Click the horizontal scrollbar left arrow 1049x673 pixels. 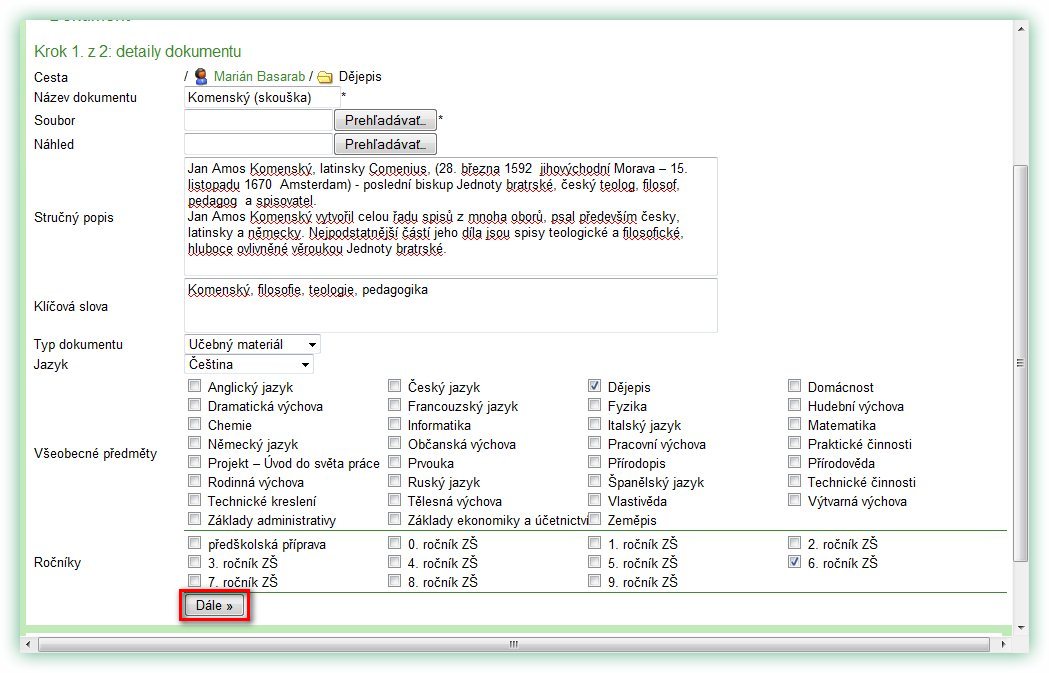pos(27,644)
